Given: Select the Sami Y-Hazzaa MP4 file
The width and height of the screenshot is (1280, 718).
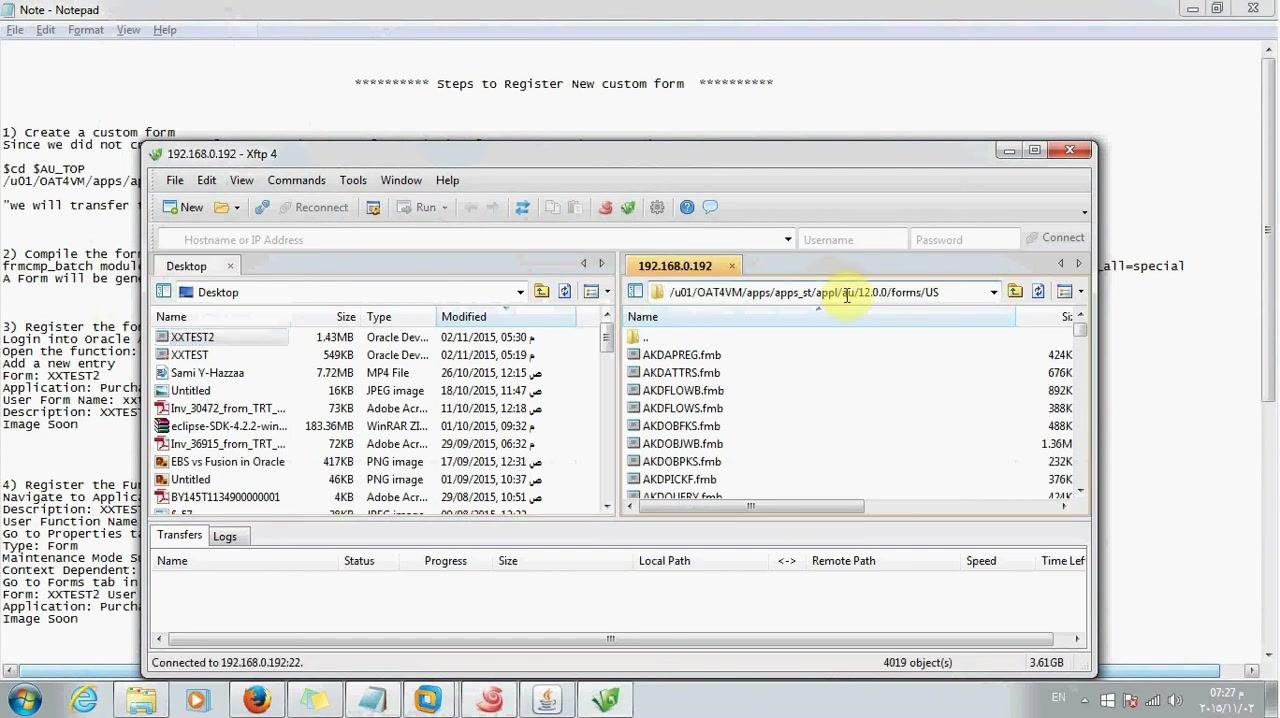Looking at the screenshot, I should pos(207,373).
